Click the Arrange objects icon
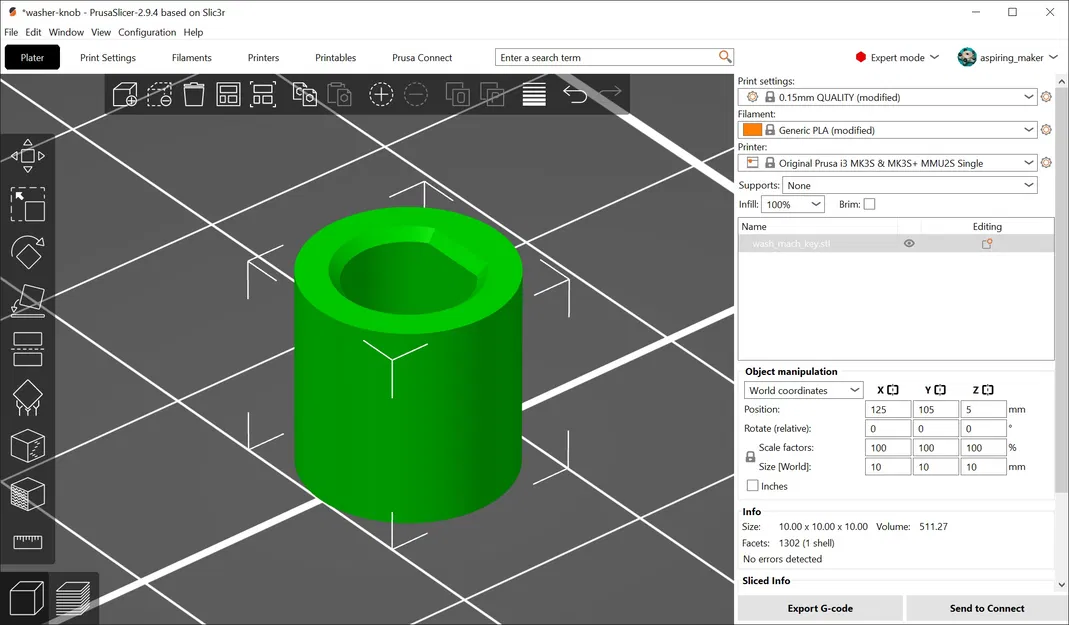Image resolution: width=1069 pixels, height=625 pixels. pos(228,95)
